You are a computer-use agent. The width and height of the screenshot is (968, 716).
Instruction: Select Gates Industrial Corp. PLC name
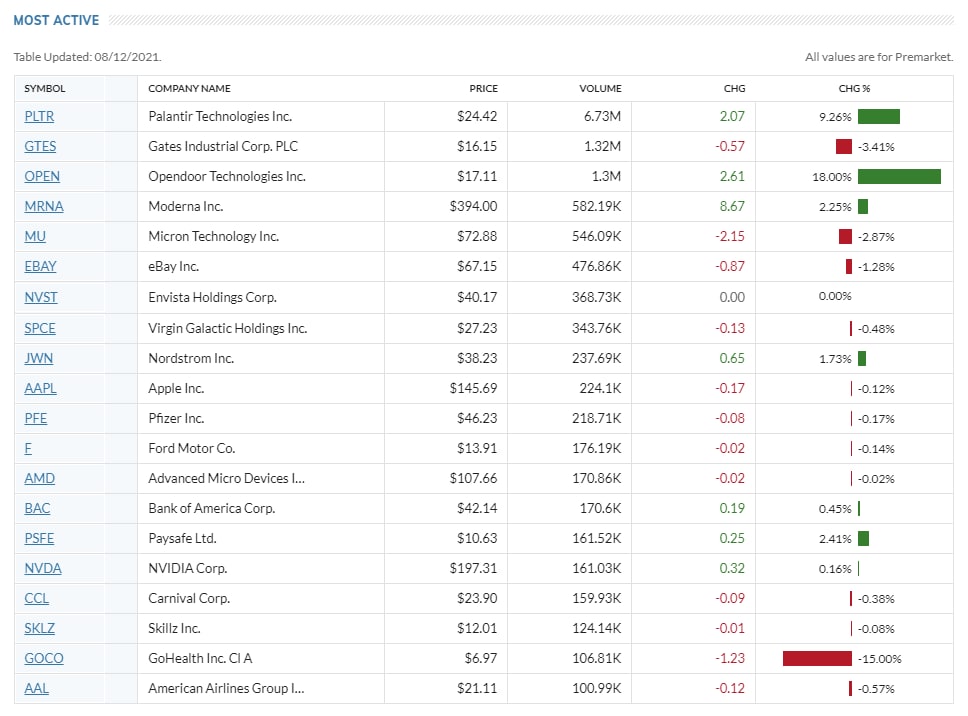pyautogui.click(x=223, y=146)
